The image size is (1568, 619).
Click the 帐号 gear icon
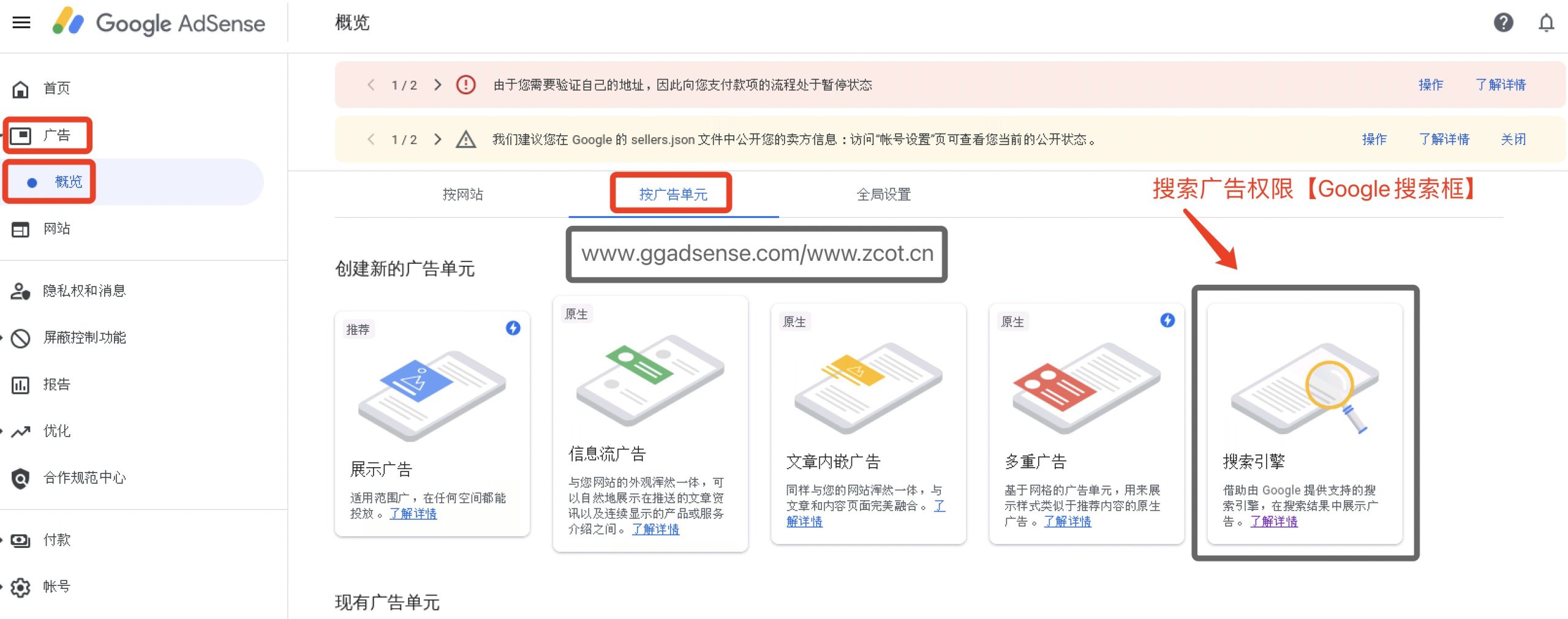point(21,587)
